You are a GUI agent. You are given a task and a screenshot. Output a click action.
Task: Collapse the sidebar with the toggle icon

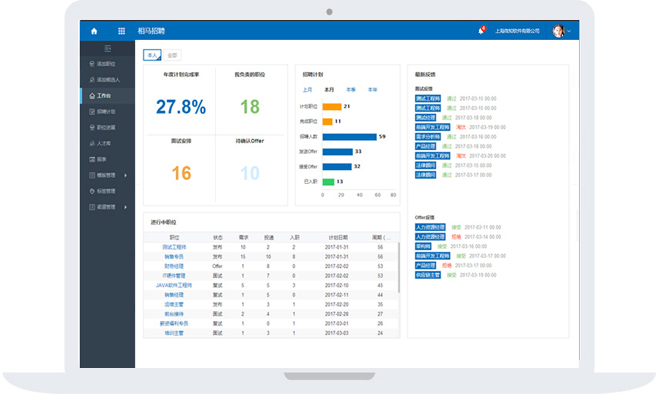[x=108, y=48]
